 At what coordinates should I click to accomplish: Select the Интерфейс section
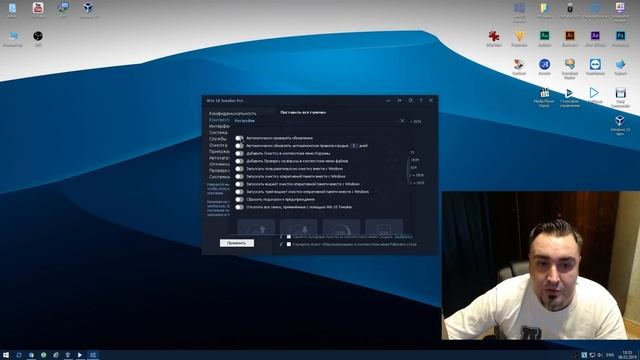pos(219,127)
